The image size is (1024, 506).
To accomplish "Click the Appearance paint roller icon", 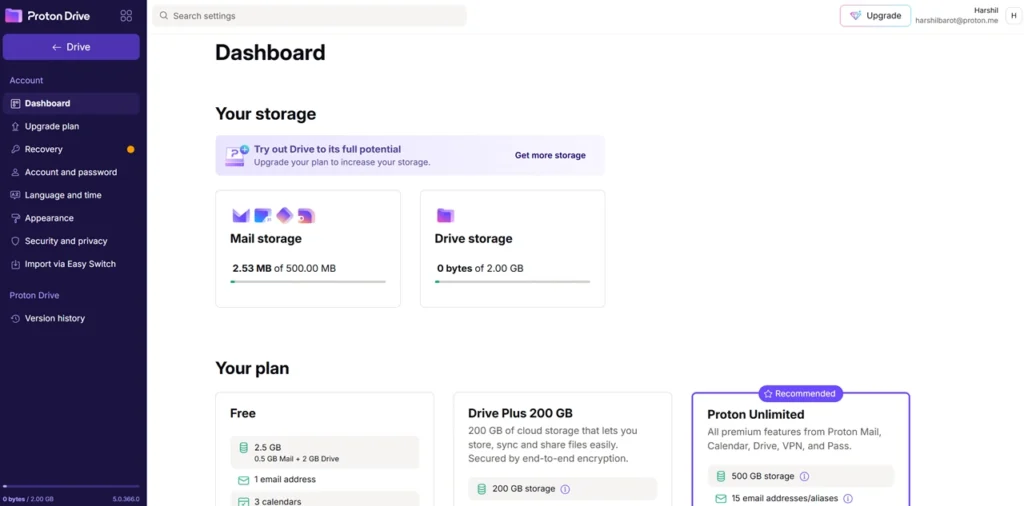I will (x=16, y=218).
